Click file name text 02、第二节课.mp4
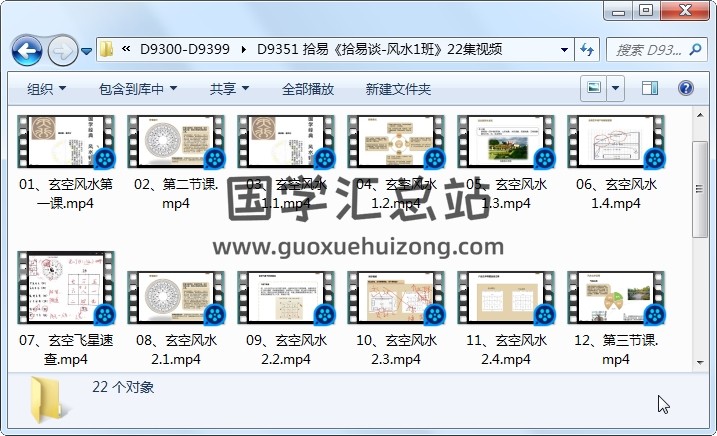This screenshot has height=436, width=717. [176, 194]
